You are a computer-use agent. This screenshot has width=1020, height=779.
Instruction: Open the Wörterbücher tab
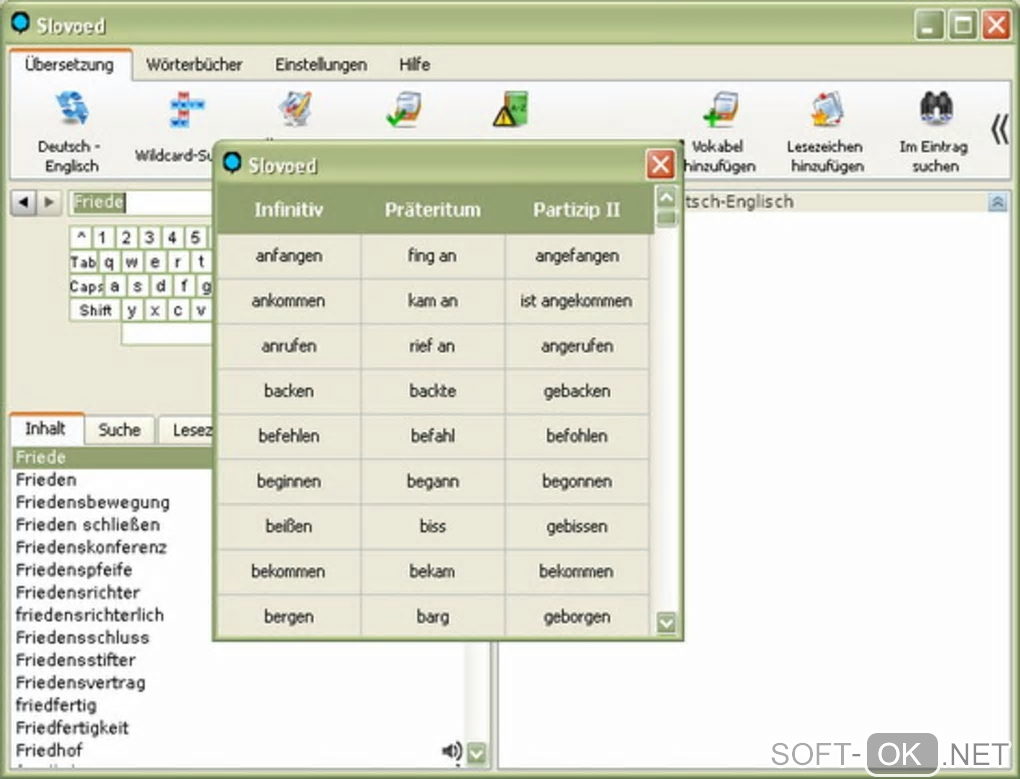[195, 64]
